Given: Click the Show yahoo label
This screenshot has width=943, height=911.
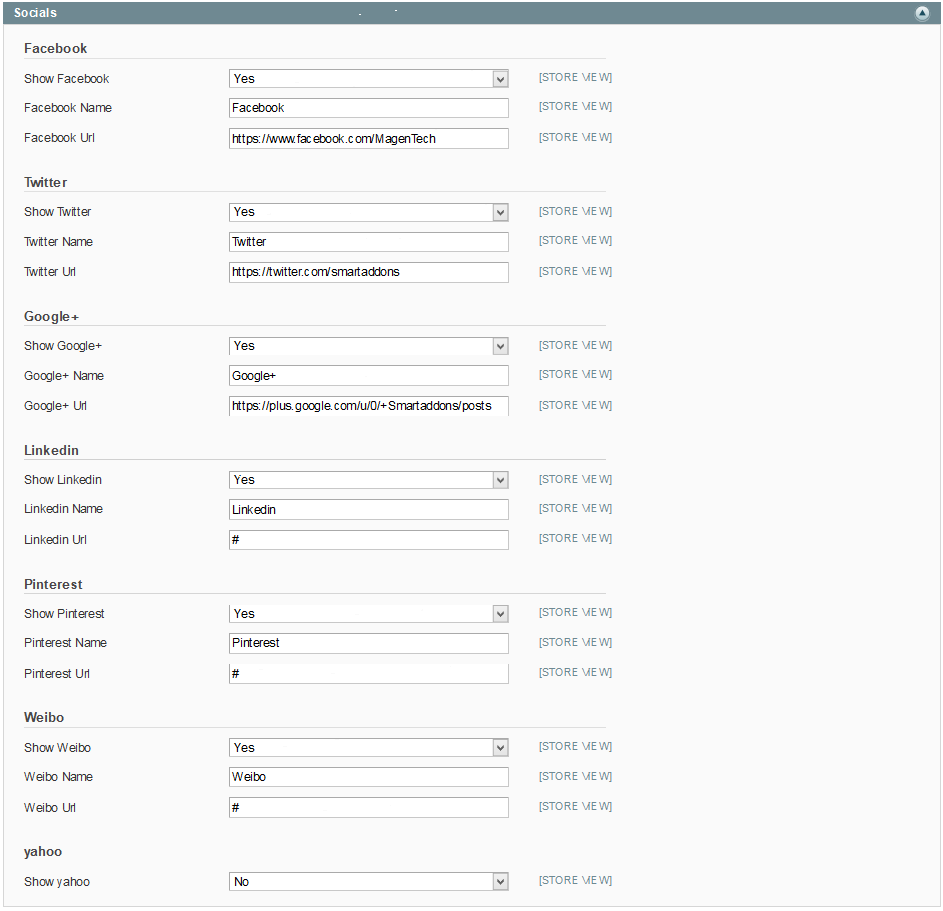Looking at the screenshot, I should coord(57,882).
